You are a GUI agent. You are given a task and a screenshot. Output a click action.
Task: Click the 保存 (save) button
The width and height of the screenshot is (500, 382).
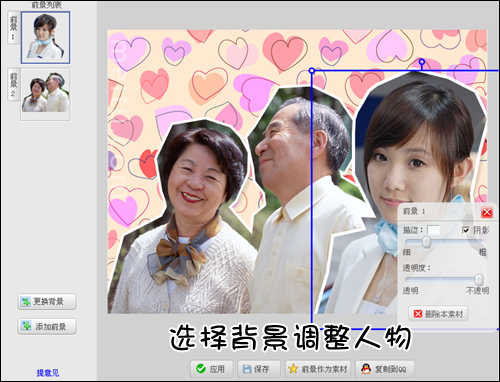pyautogui.click(x=258, y=369)
